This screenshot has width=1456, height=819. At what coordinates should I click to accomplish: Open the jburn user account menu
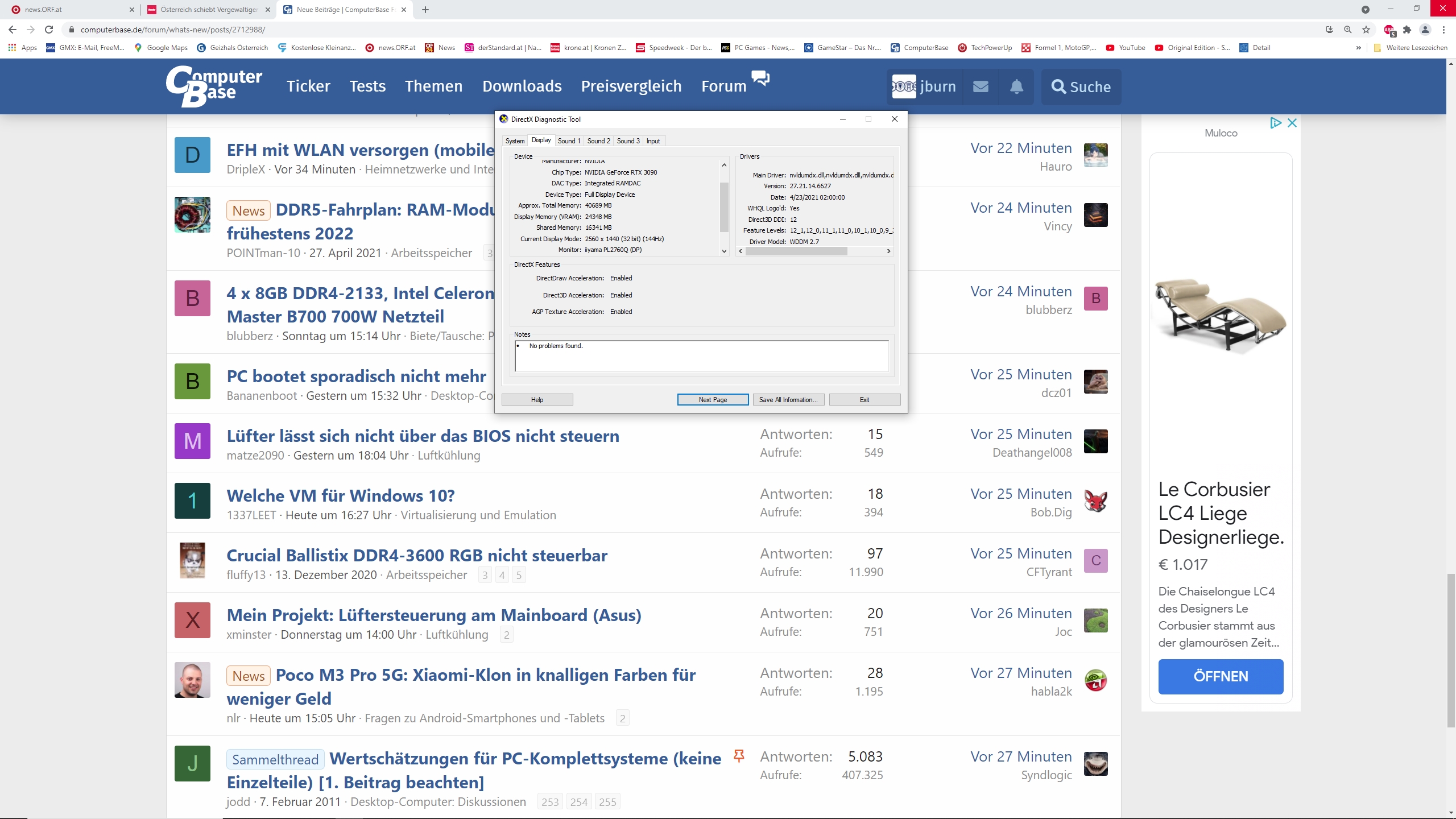[x=924, y=86]
